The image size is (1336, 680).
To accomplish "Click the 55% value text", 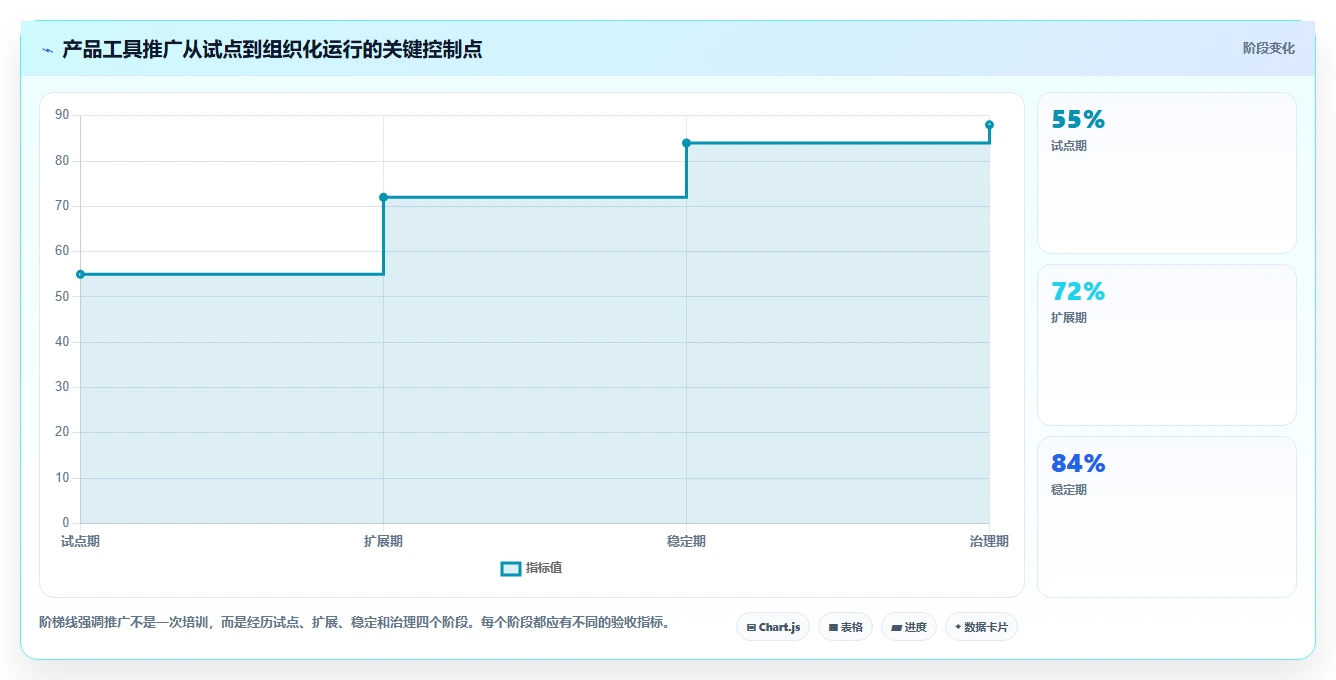I will [1078, 120].
